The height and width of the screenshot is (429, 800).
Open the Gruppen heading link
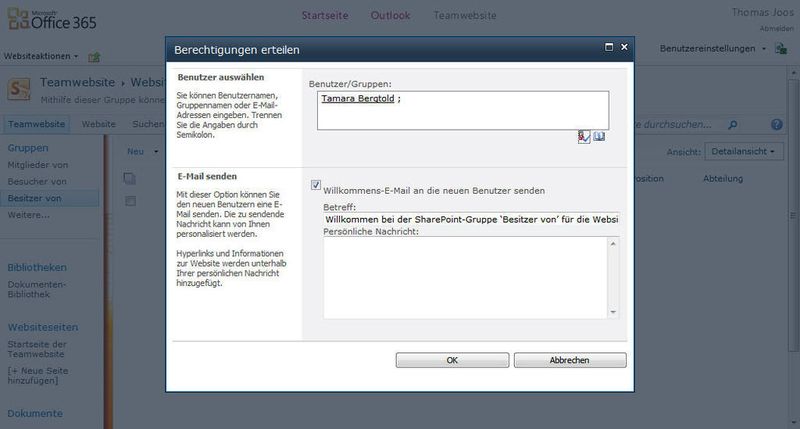coord(28,148)
